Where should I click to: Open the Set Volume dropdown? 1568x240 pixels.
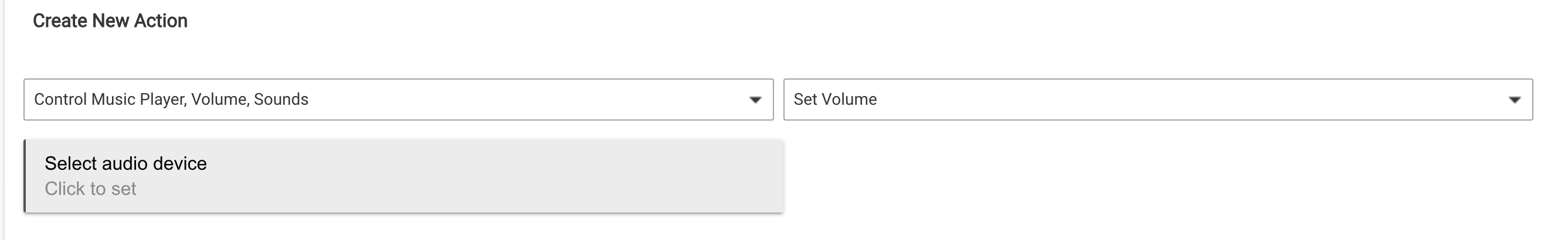[x=1157, y=100]
